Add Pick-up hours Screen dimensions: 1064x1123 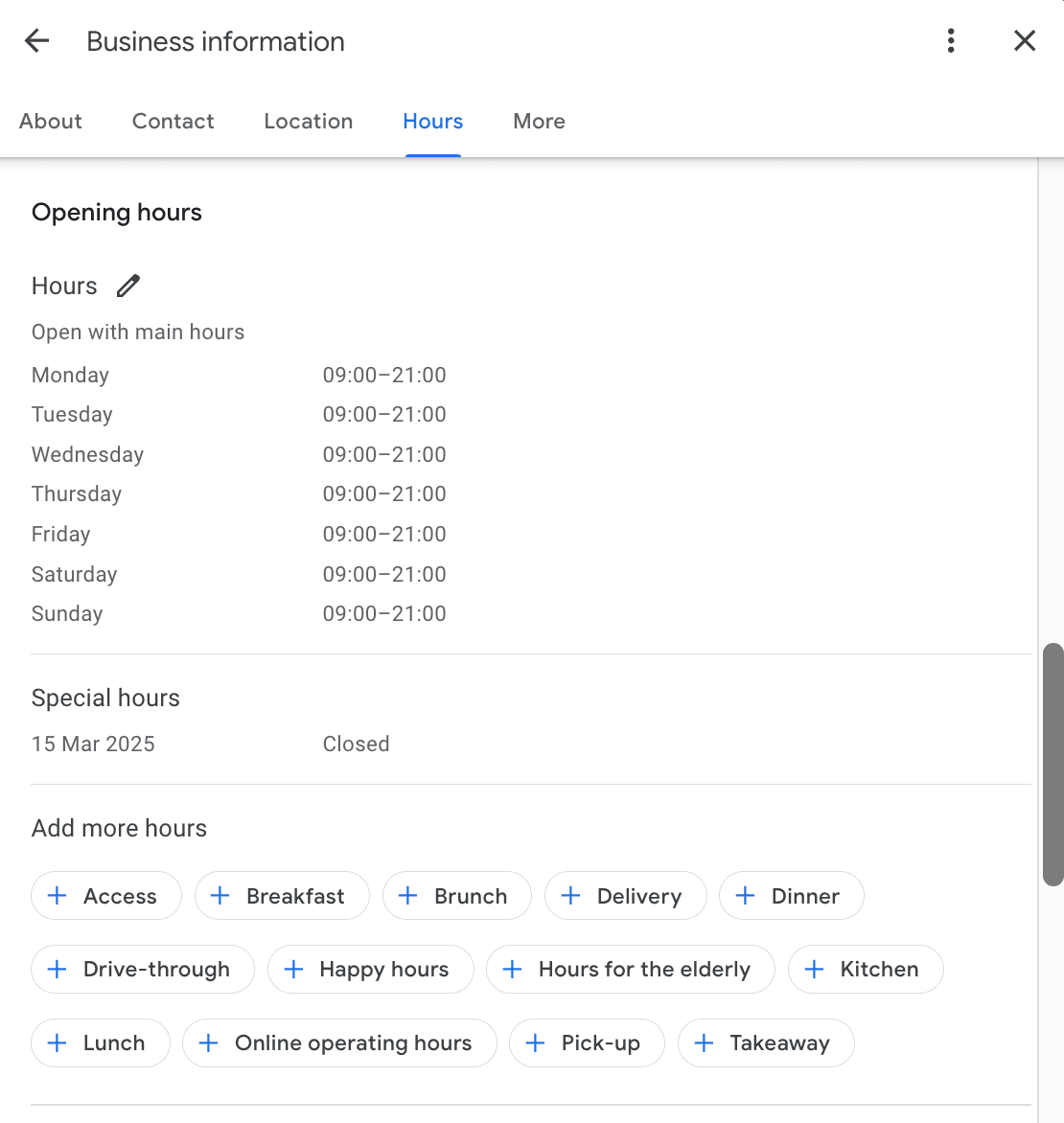(587, 1043)
